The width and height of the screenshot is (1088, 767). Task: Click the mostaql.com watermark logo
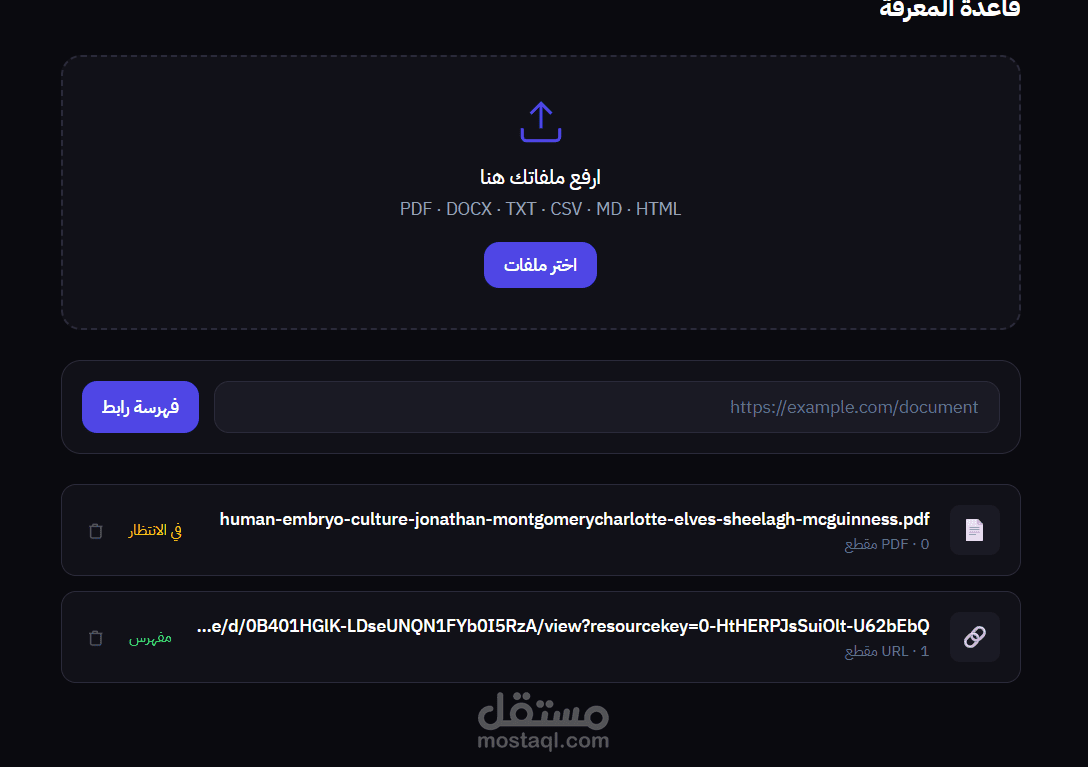click(543, 721)
